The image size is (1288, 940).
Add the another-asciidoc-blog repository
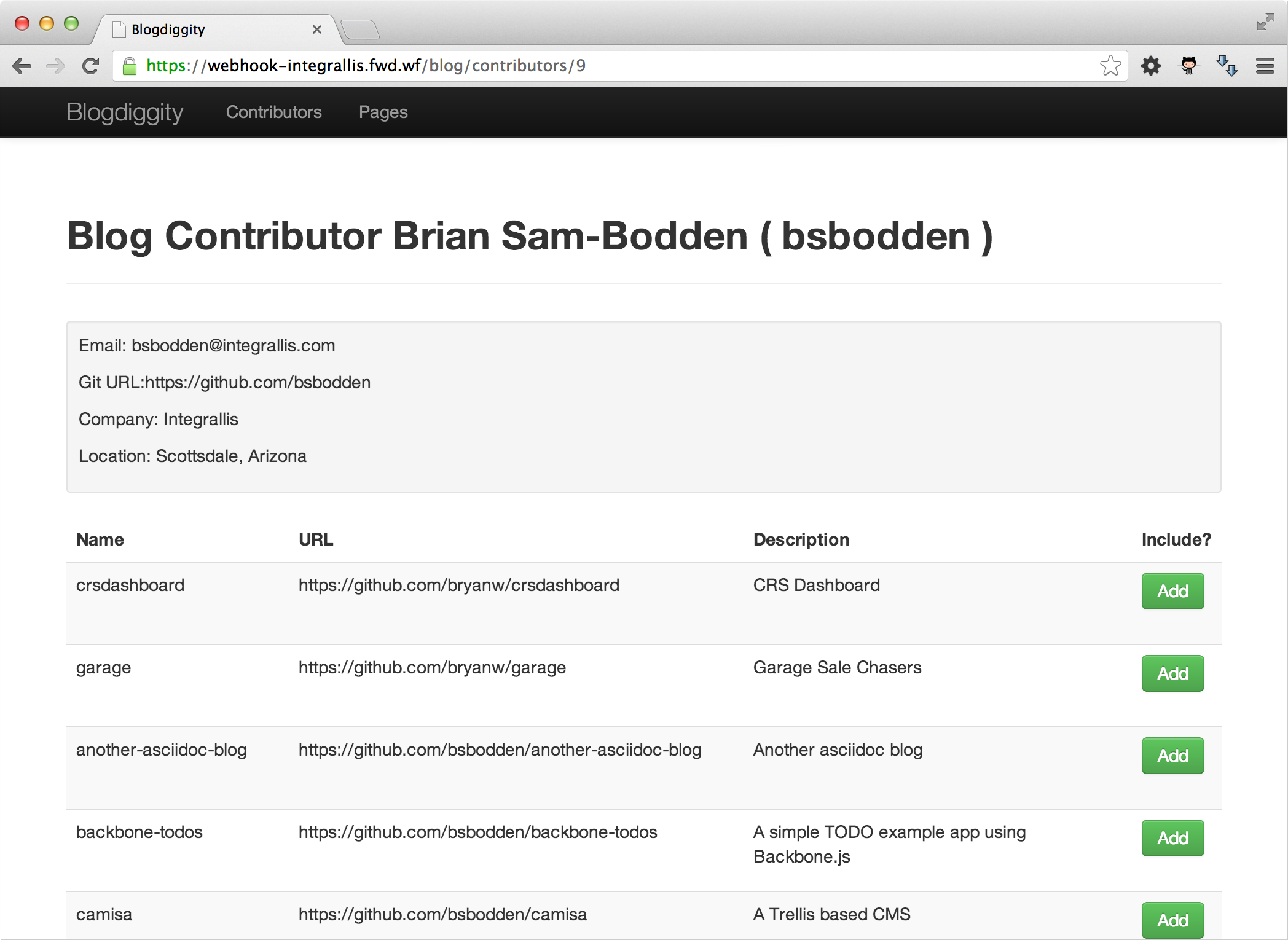point(1172,756)
